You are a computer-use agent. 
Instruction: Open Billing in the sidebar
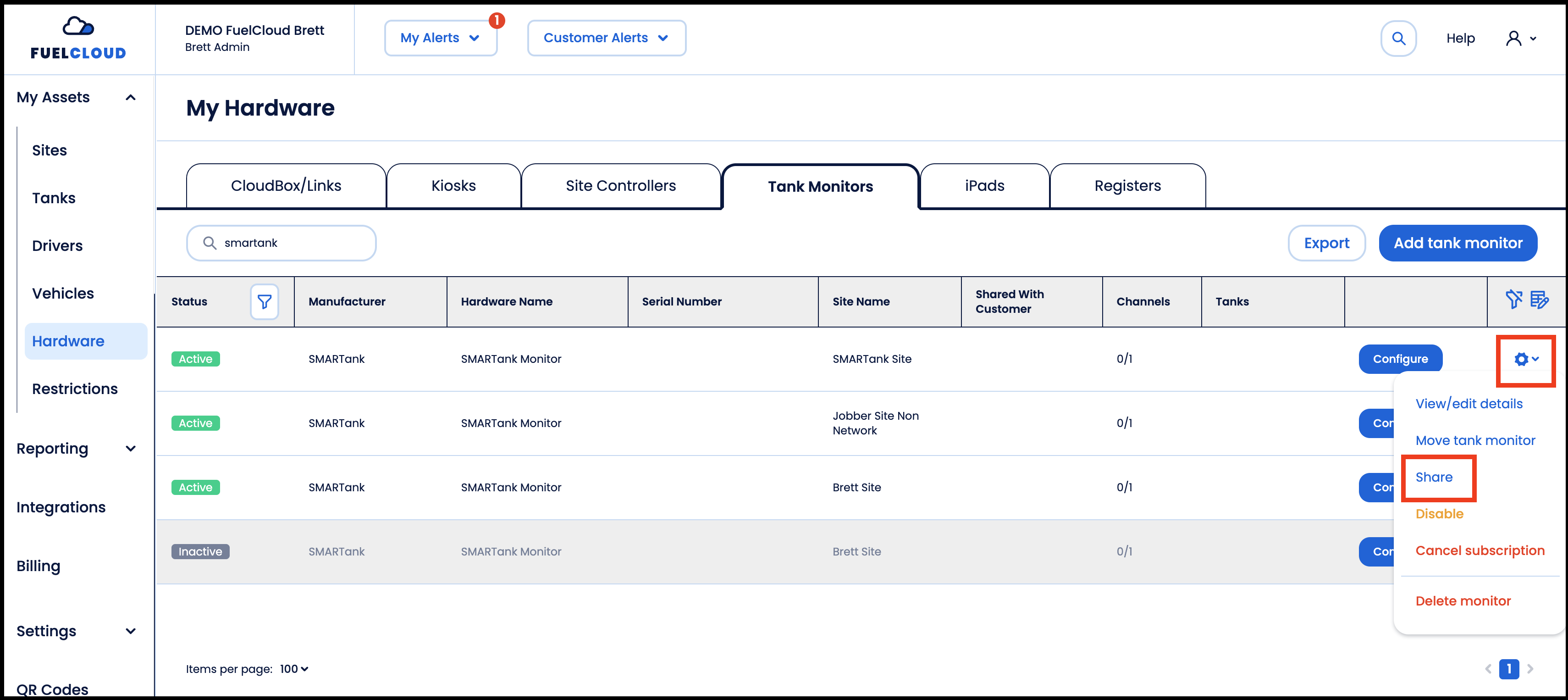click(39, 566)
